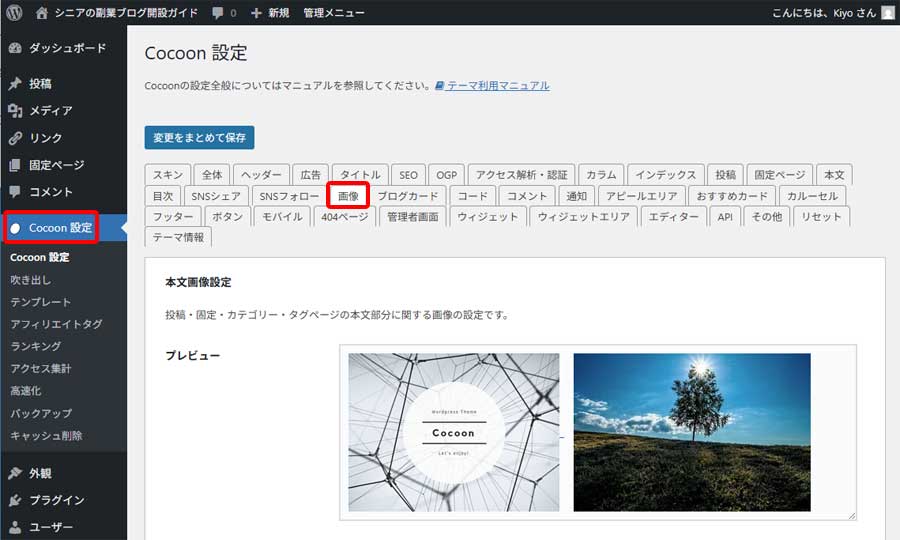Switch to the アクセス解析・認証 tab

[x=521, y=174]
